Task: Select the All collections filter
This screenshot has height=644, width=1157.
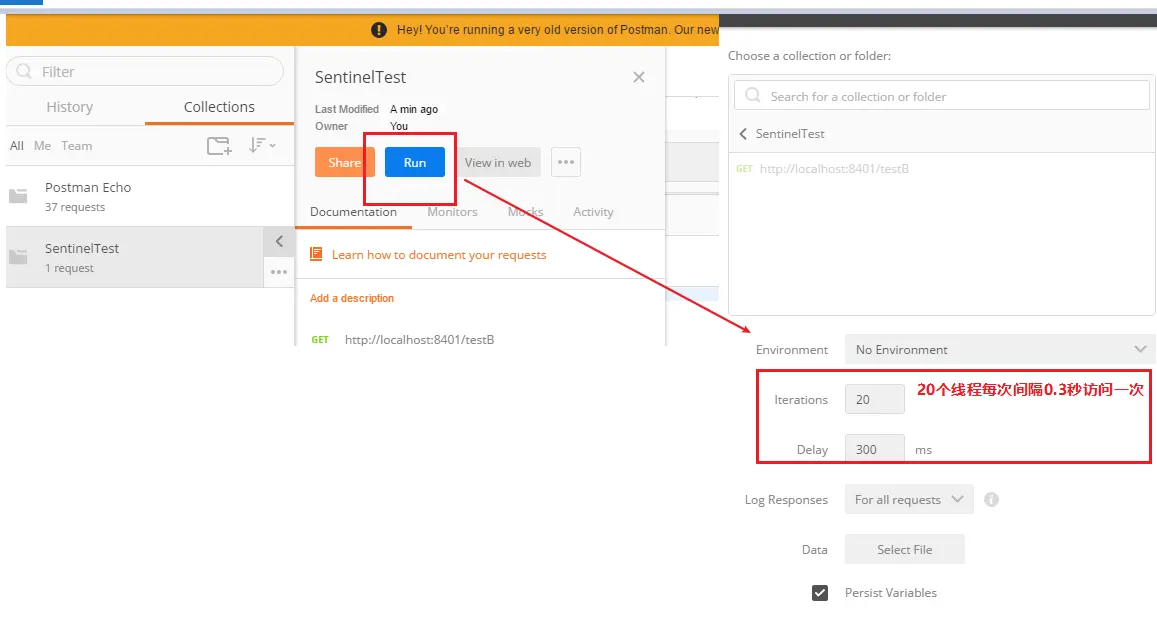Action: click(16, 146)
